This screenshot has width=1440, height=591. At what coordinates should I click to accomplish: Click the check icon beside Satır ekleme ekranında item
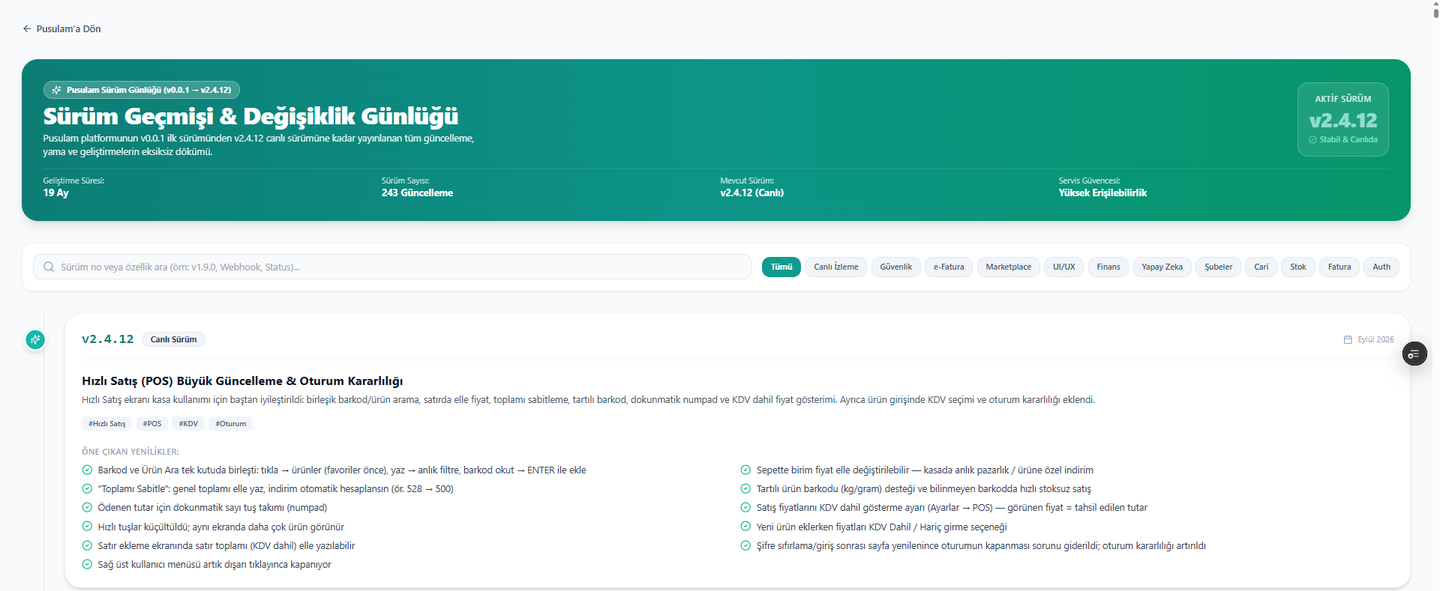click(87, 546)
